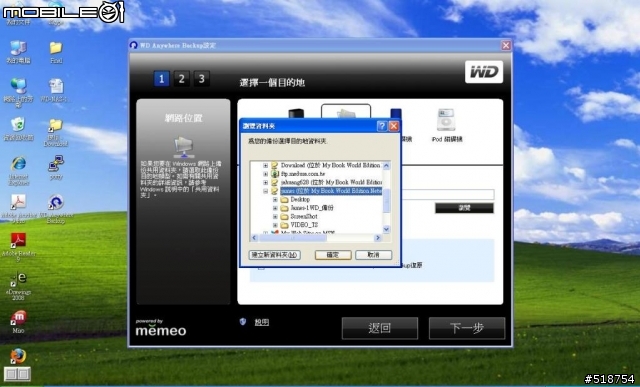Screen dimensions: 640x387
Task: Expand the jahuang620 share node
Action: 265,182
